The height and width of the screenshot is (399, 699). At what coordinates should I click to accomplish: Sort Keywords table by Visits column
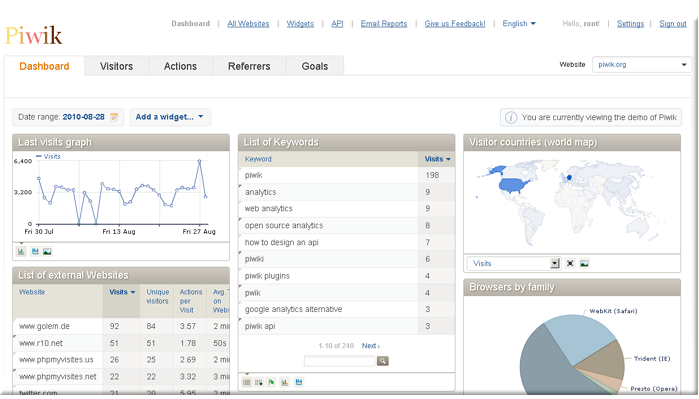tap(437, 159)
